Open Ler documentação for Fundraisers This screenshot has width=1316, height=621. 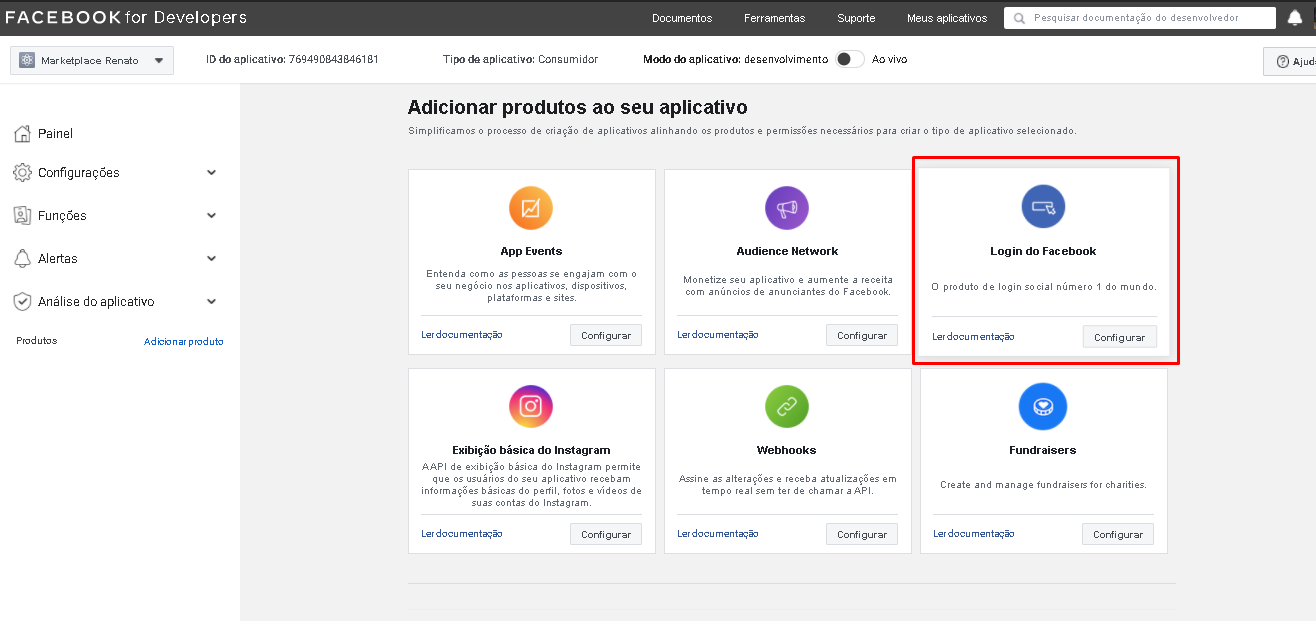974,534
